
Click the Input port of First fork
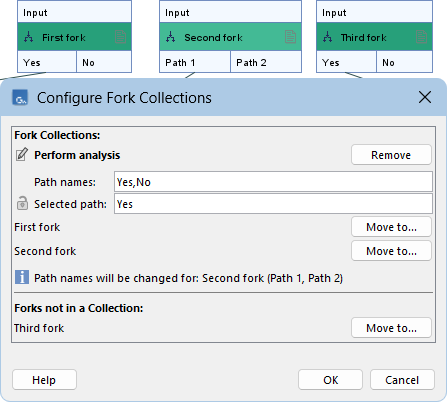coord(74,12)
